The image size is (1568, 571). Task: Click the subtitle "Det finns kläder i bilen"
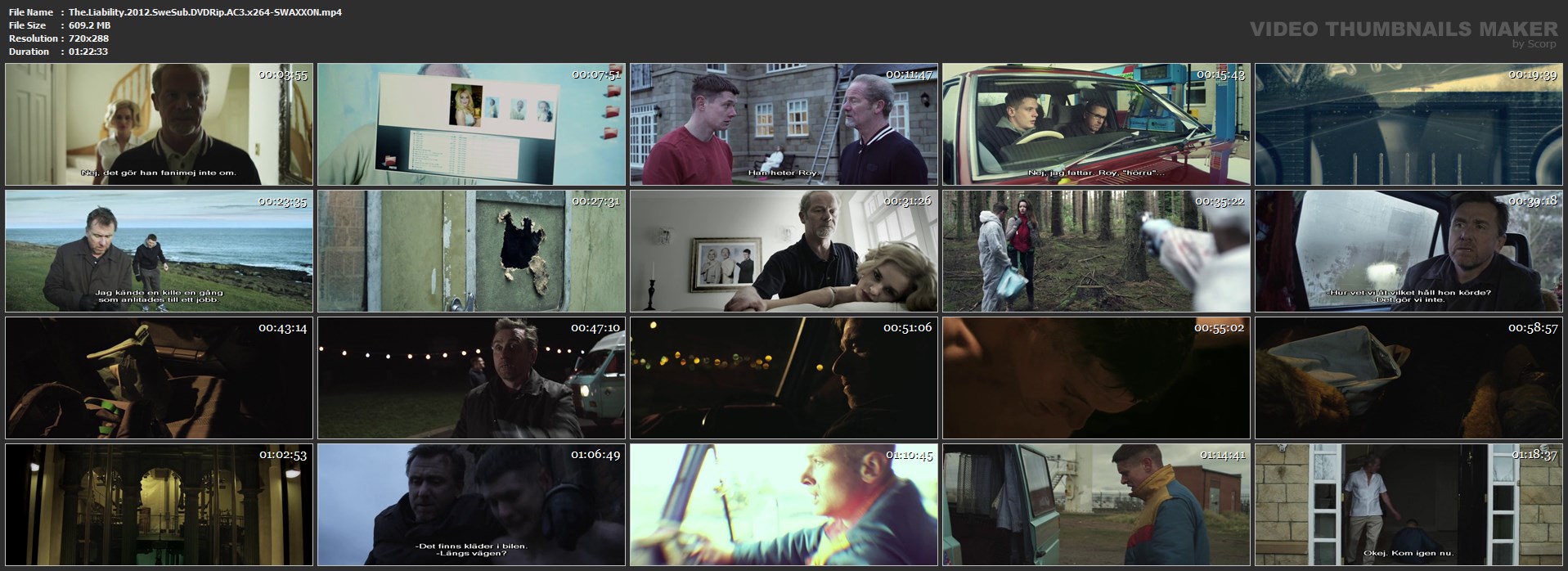[471, 546]
